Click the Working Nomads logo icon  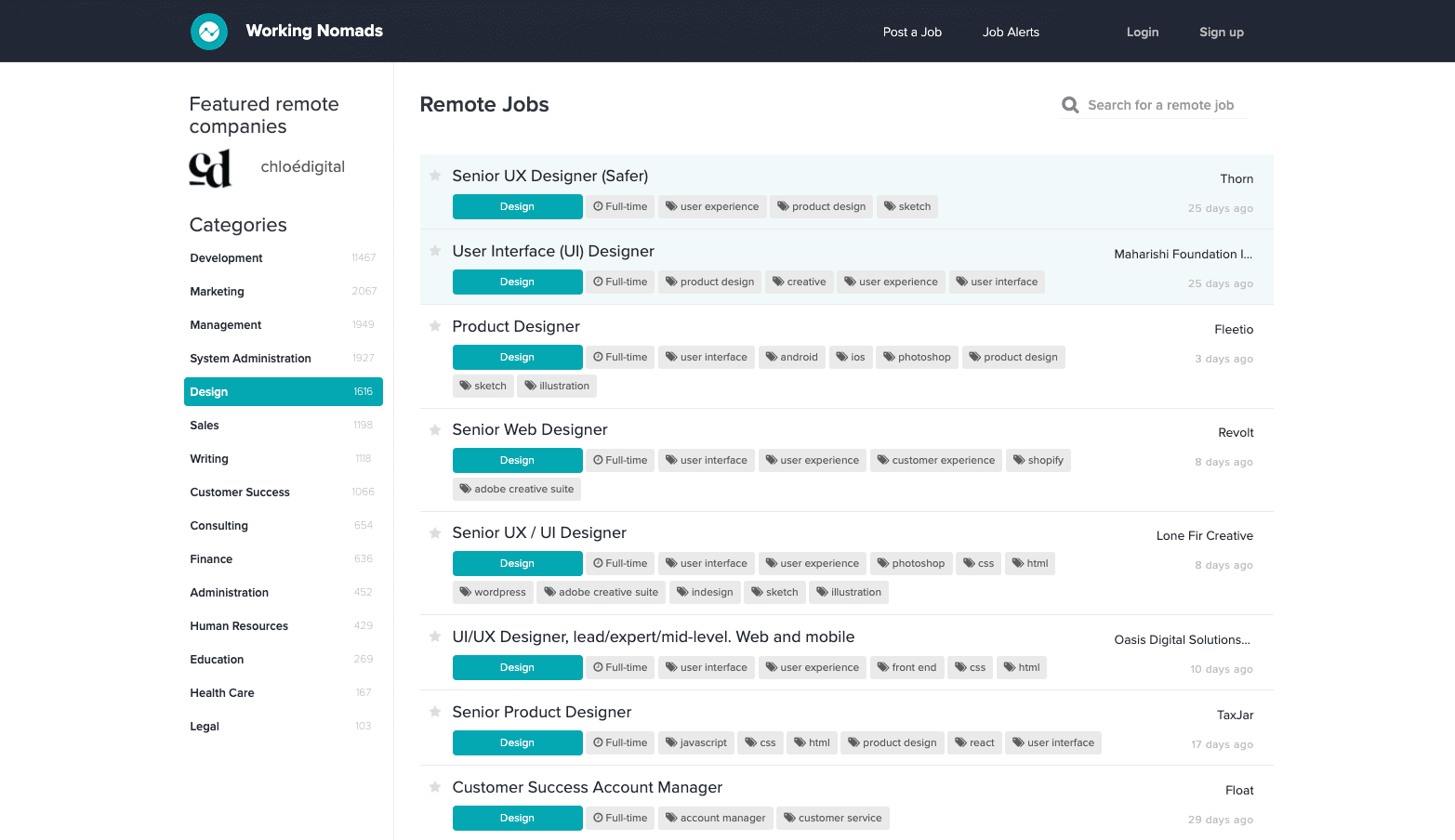click(x=208, y=31)
